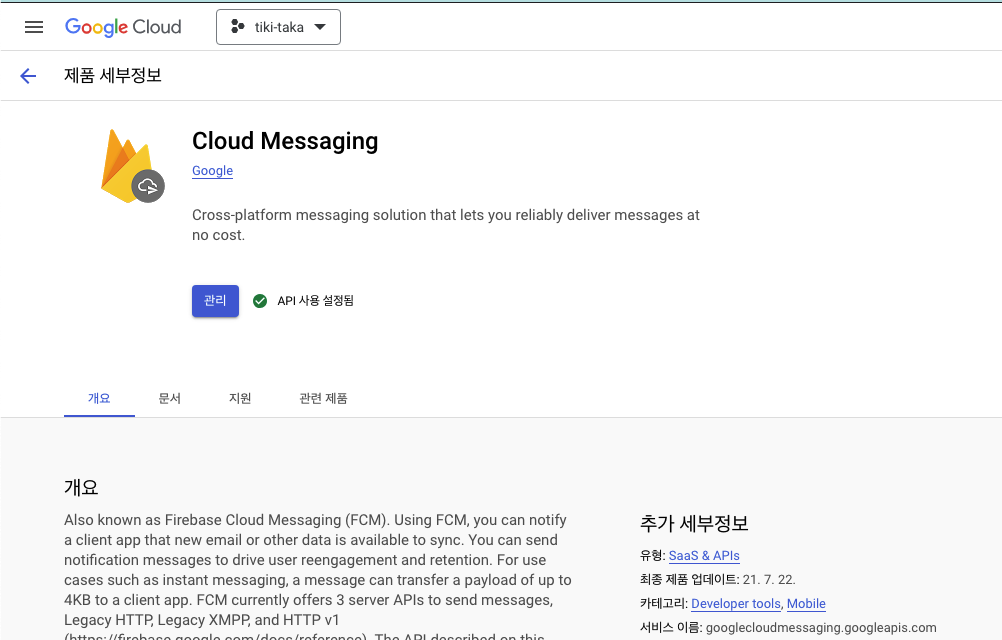
Task: Click the Cloud Messaging Firebase logo
Action: (x=132, y=166)
